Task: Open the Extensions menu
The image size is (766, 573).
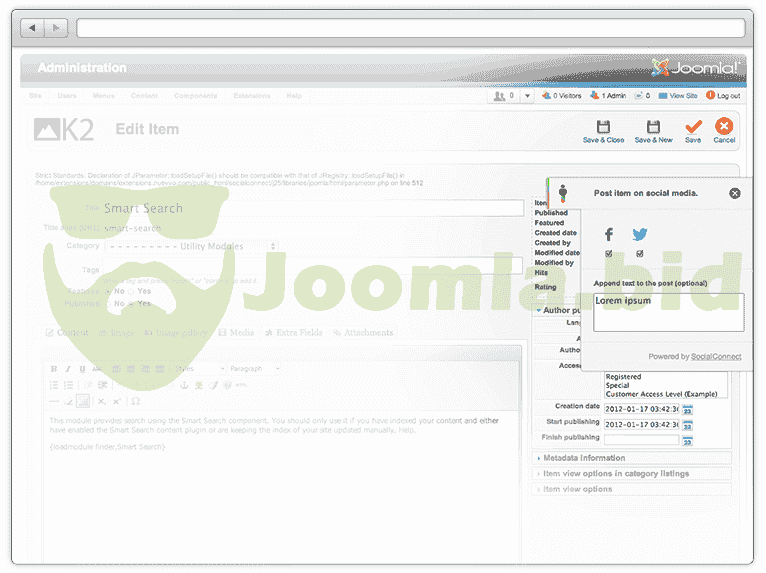Action: click(x=252, y=96)
